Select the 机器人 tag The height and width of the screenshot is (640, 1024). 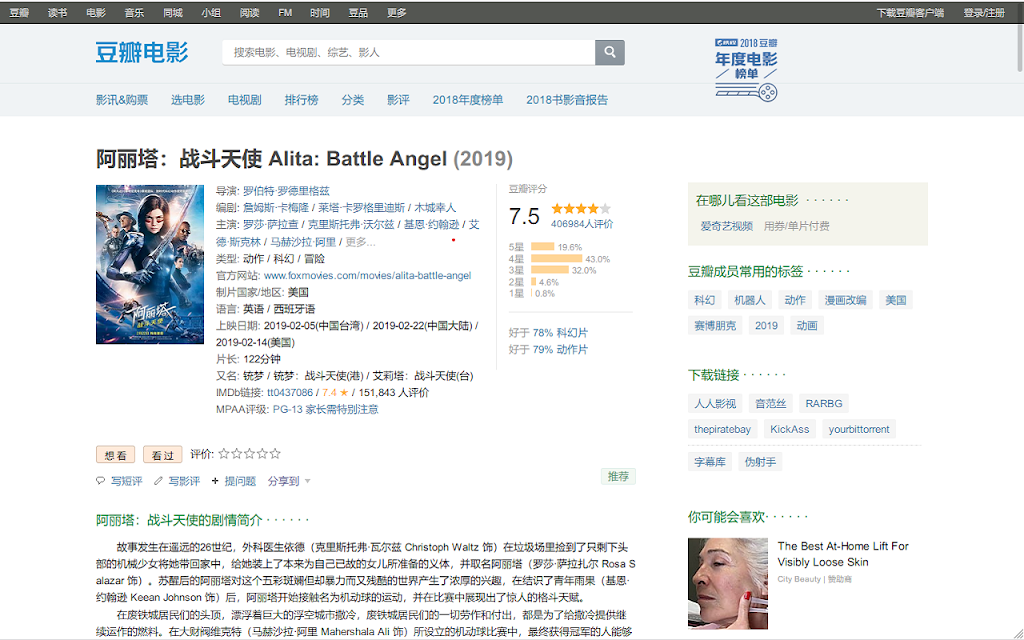(x=749, y=300)
